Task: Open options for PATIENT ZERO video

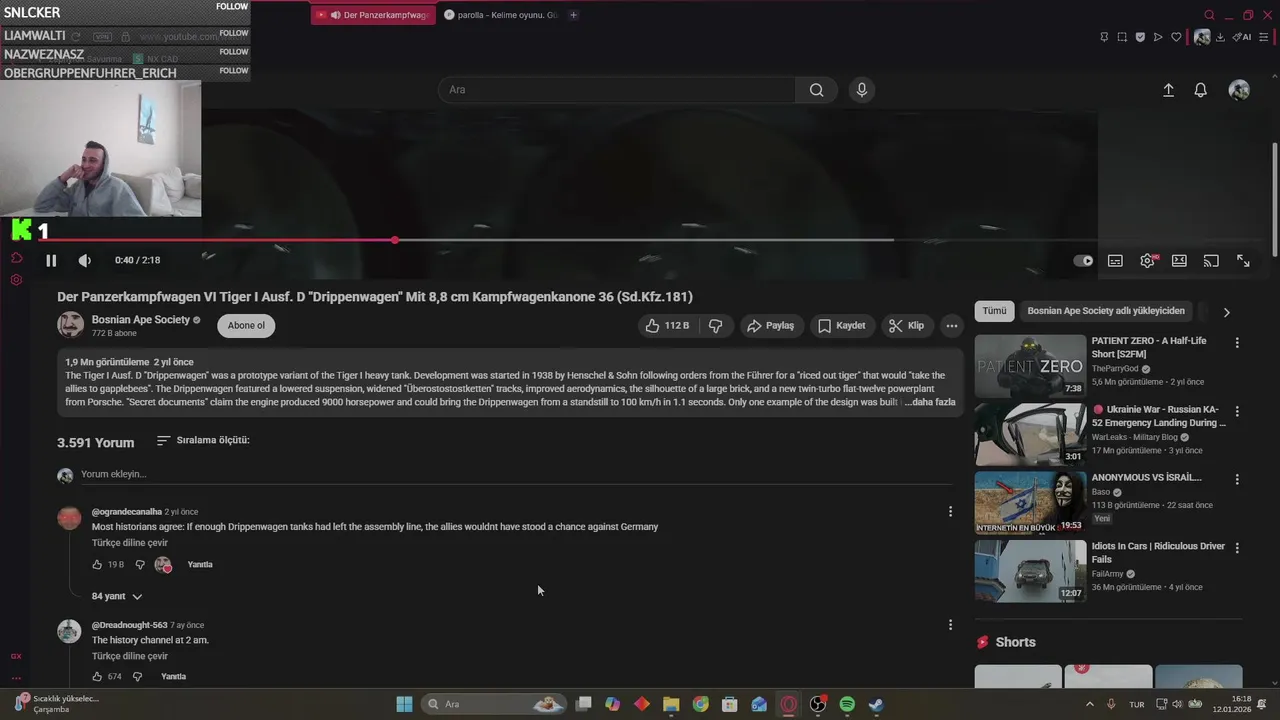Action: (1237, 343)
